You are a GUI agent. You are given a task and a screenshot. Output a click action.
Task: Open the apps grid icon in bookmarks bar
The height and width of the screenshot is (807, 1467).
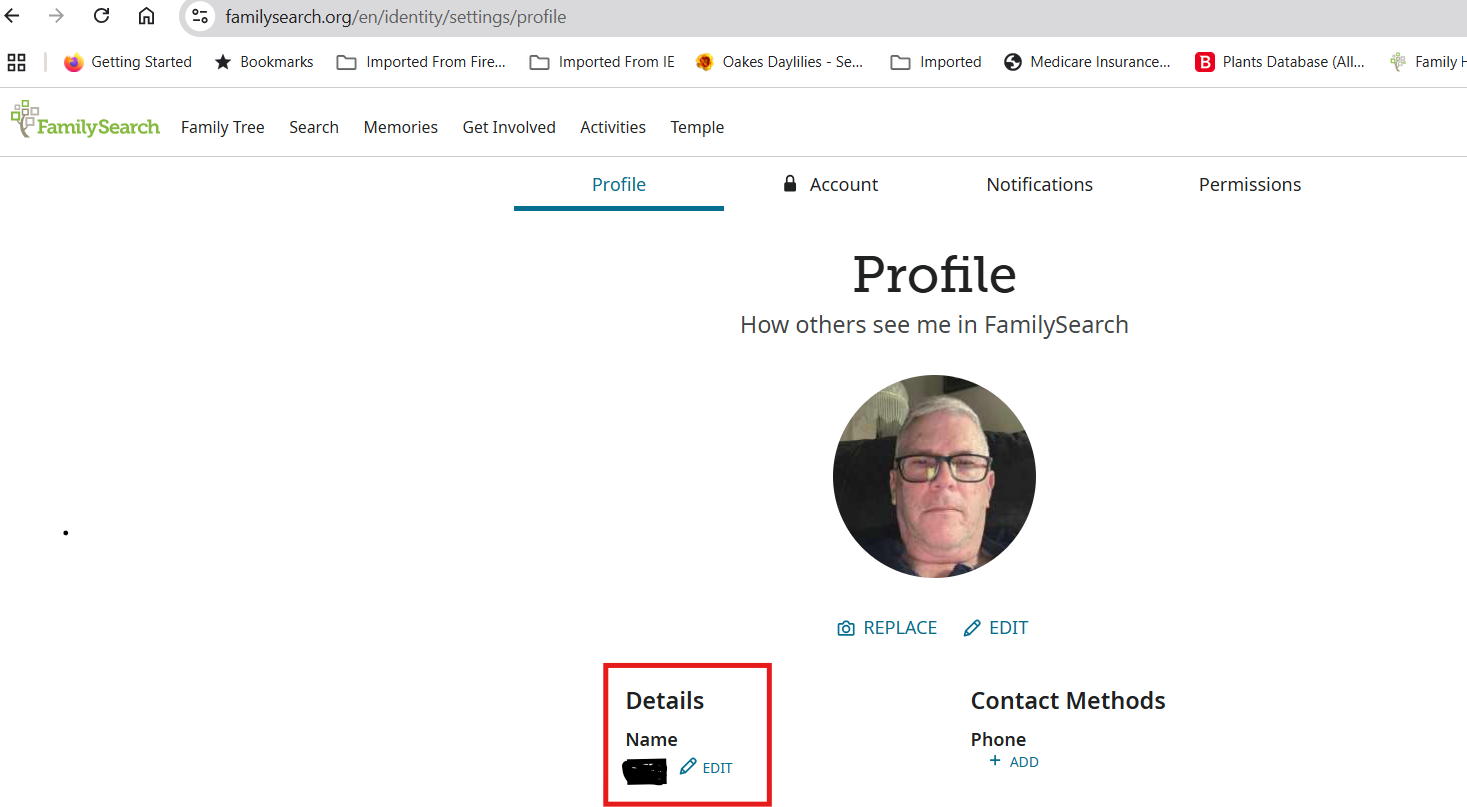[16, 63]
